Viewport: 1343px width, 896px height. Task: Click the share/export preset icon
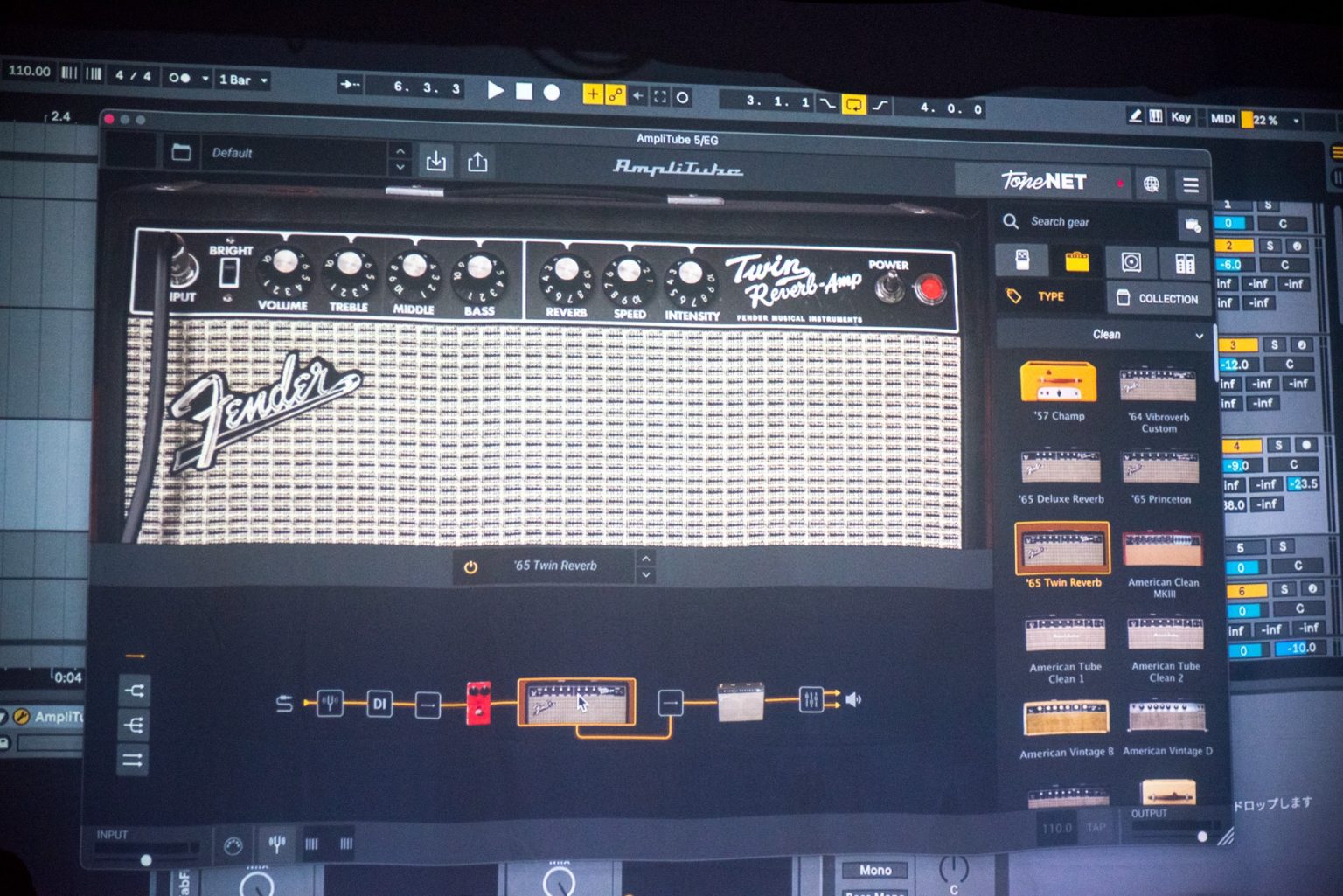[477, 162]
